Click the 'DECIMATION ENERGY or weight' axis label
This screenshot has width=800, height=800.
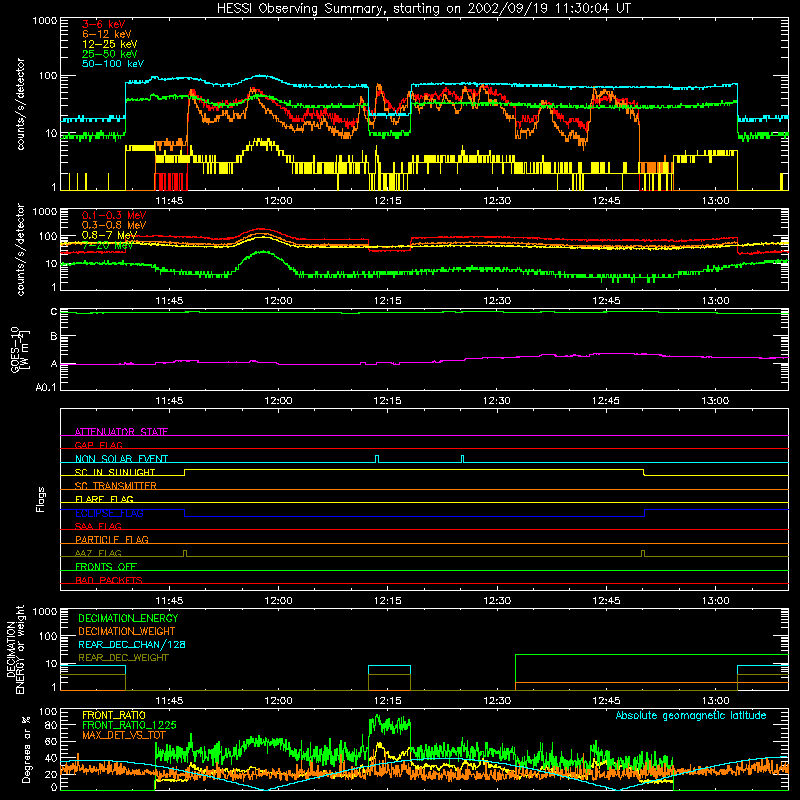15,649
